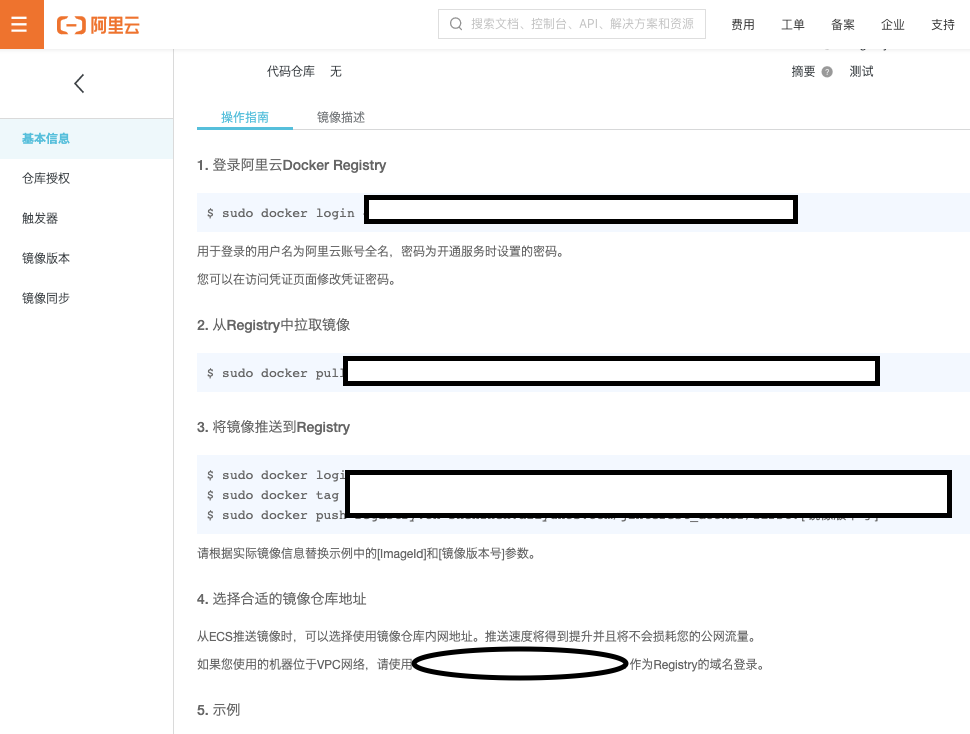Navigate to 镜像同步 in the sidebar
Image resolution: width=970 pixels, height=734 pixels.
point(46,299)
